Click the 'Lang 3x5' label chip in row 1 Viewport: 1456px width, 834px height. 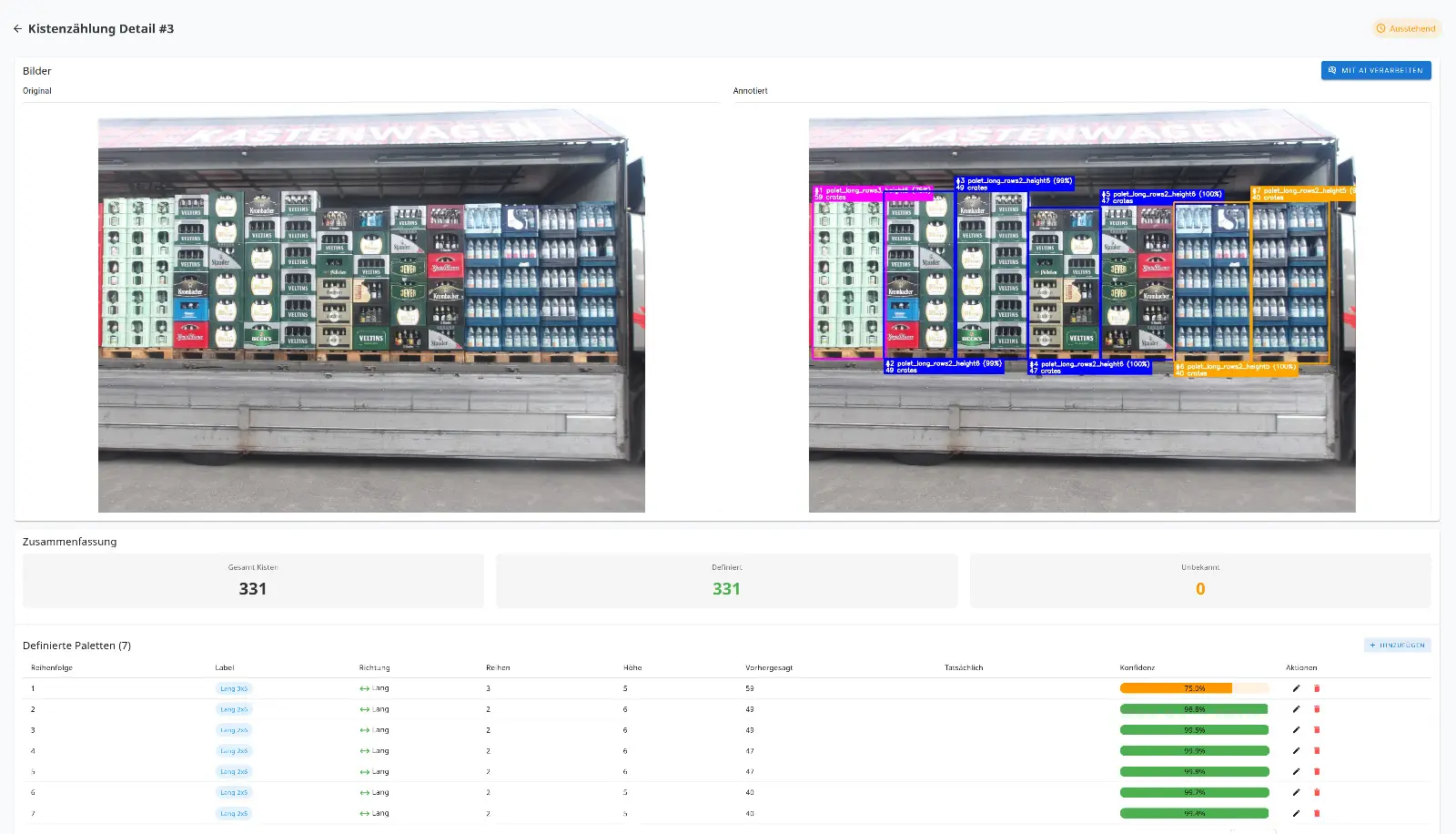(234, 688)
